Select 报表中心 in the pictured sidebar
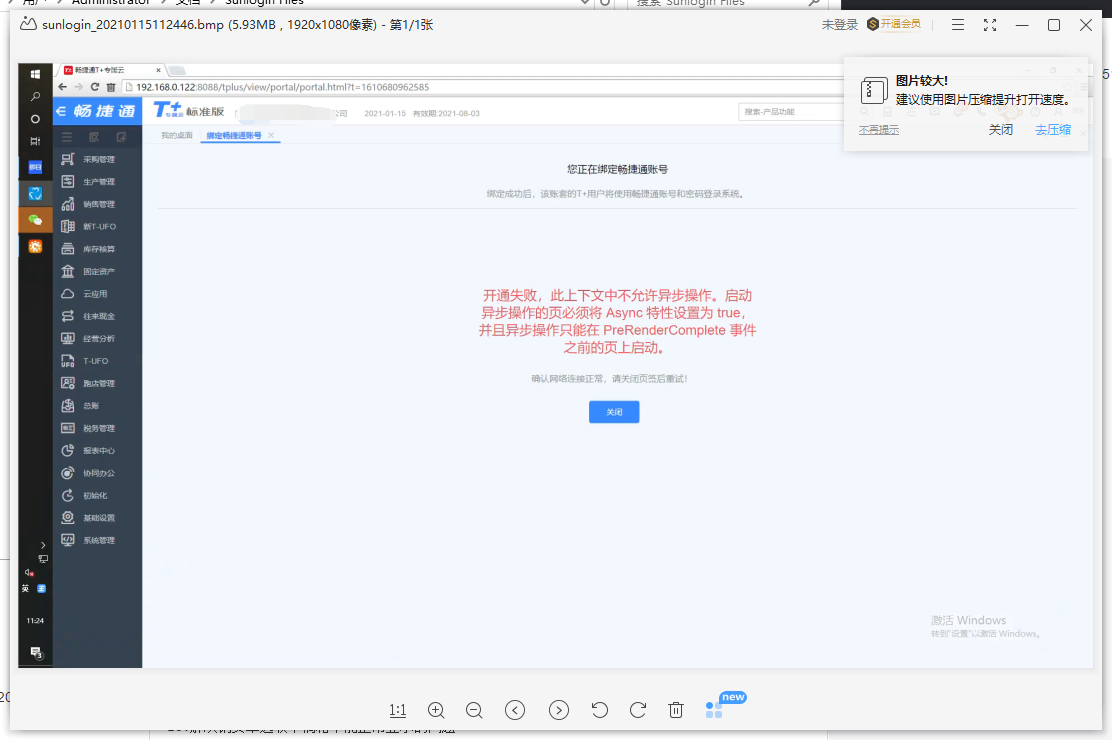This screenshot has height=740, width=1112. coord(98,451)
